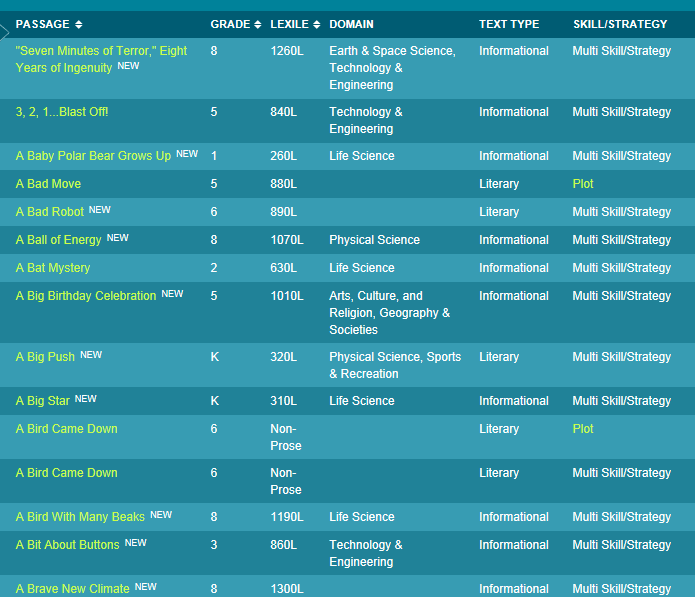Open the "A Bad Move" passage

pos(48,184)
